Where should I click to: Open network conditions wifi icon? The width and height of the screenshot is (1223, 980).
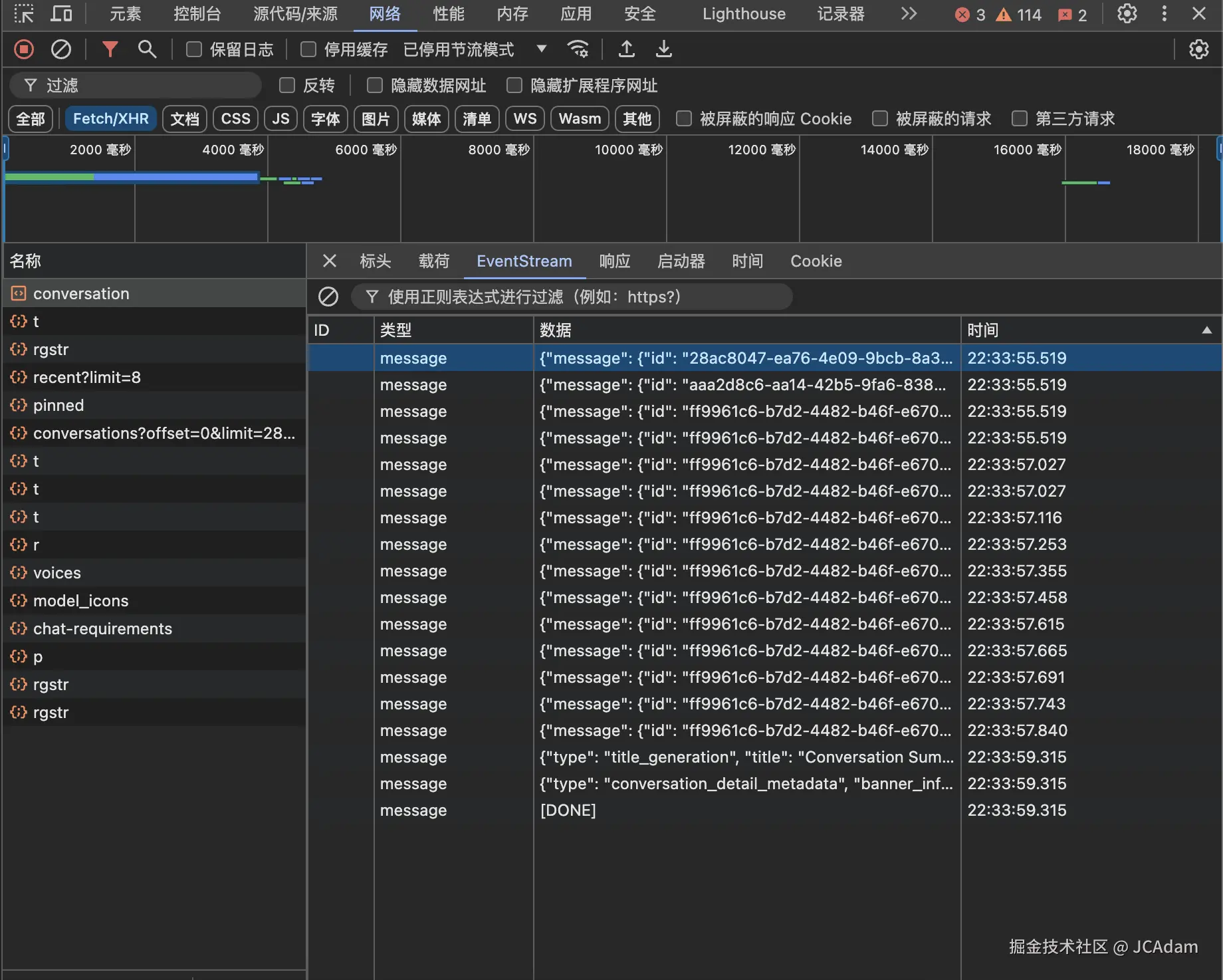[578, 49]
